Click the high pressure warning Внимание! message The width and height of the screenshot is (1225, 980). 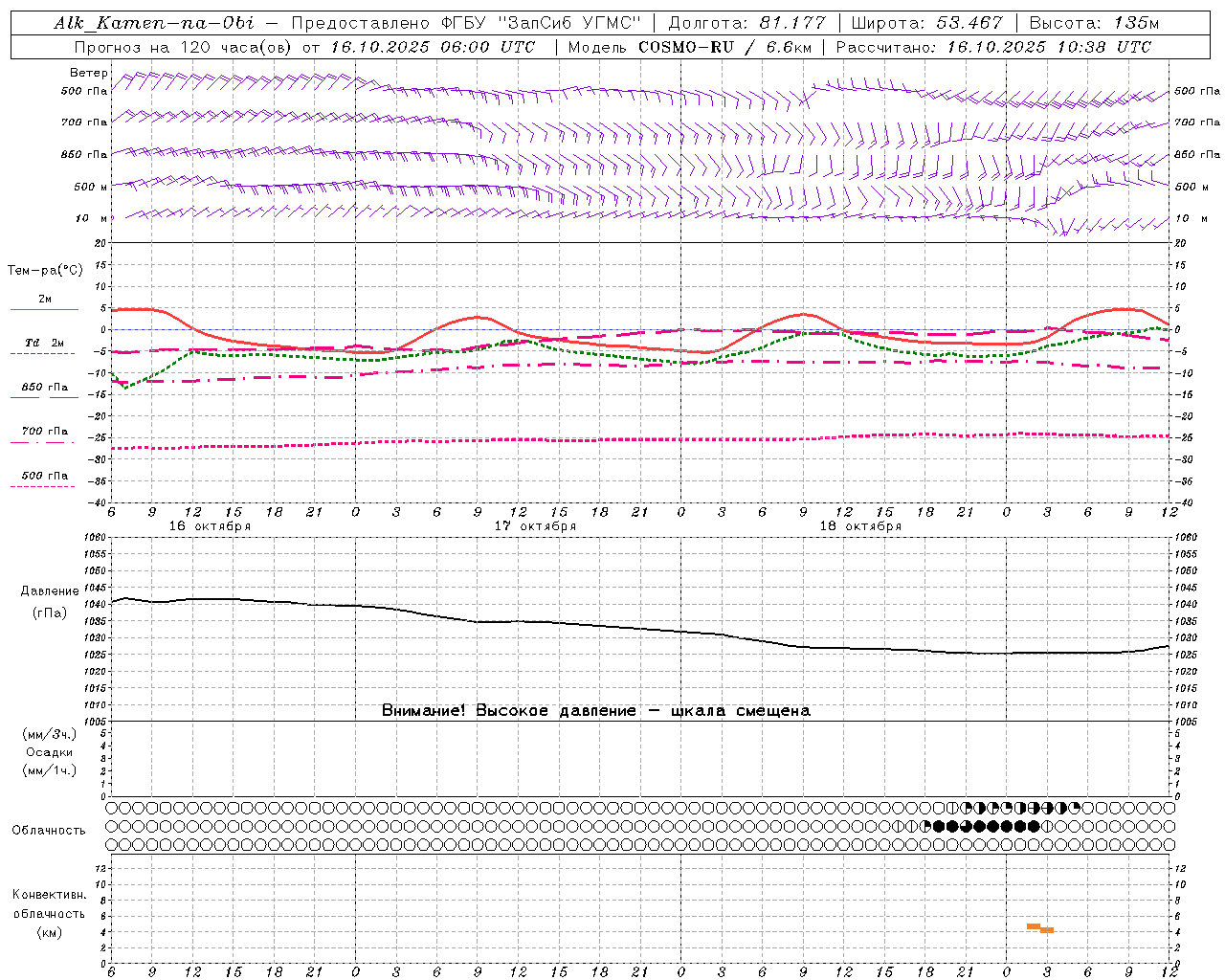coord(595,711)
